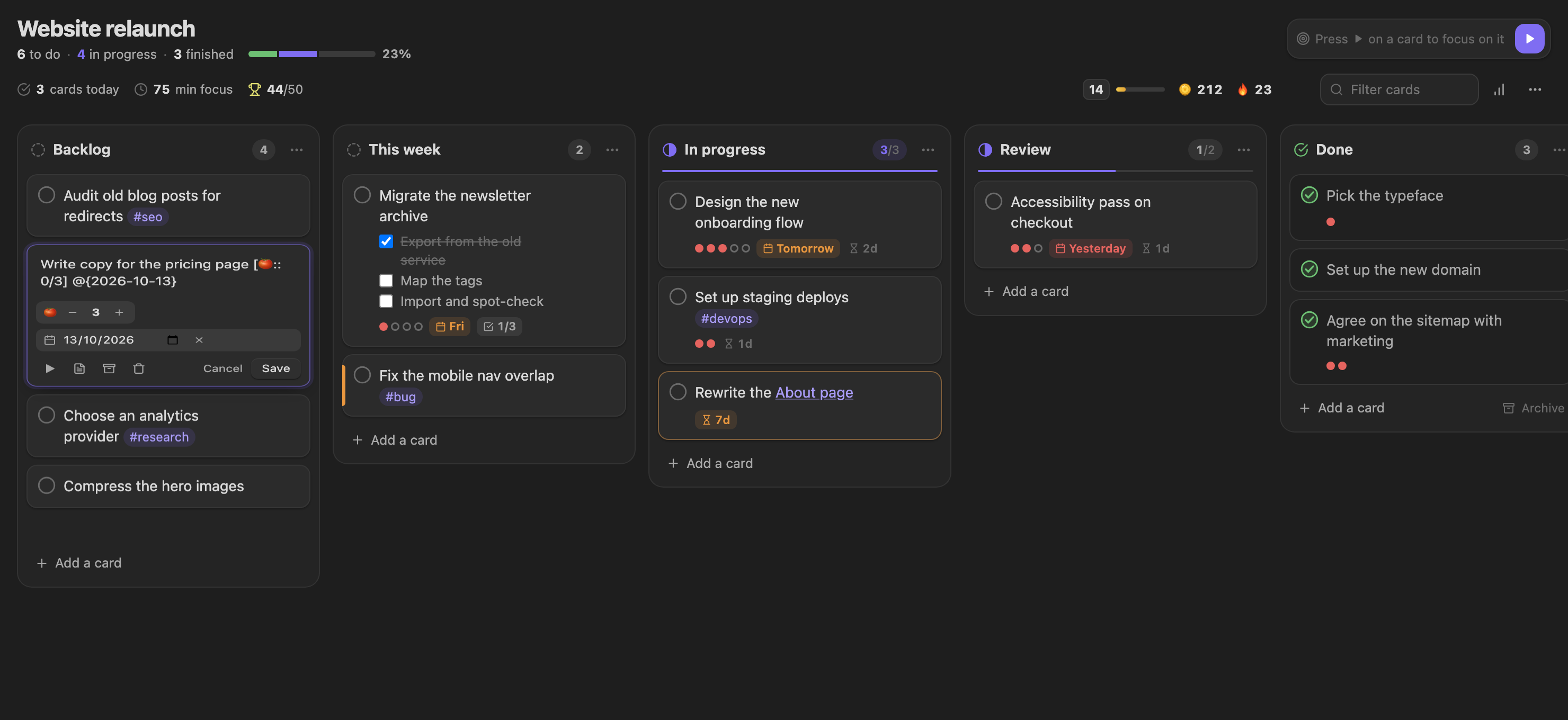This screenshot has width=1568, height=720.
Task: Increase the pomodoro estimate with plus
Action: pyautogui.click(x=119, y=312)
